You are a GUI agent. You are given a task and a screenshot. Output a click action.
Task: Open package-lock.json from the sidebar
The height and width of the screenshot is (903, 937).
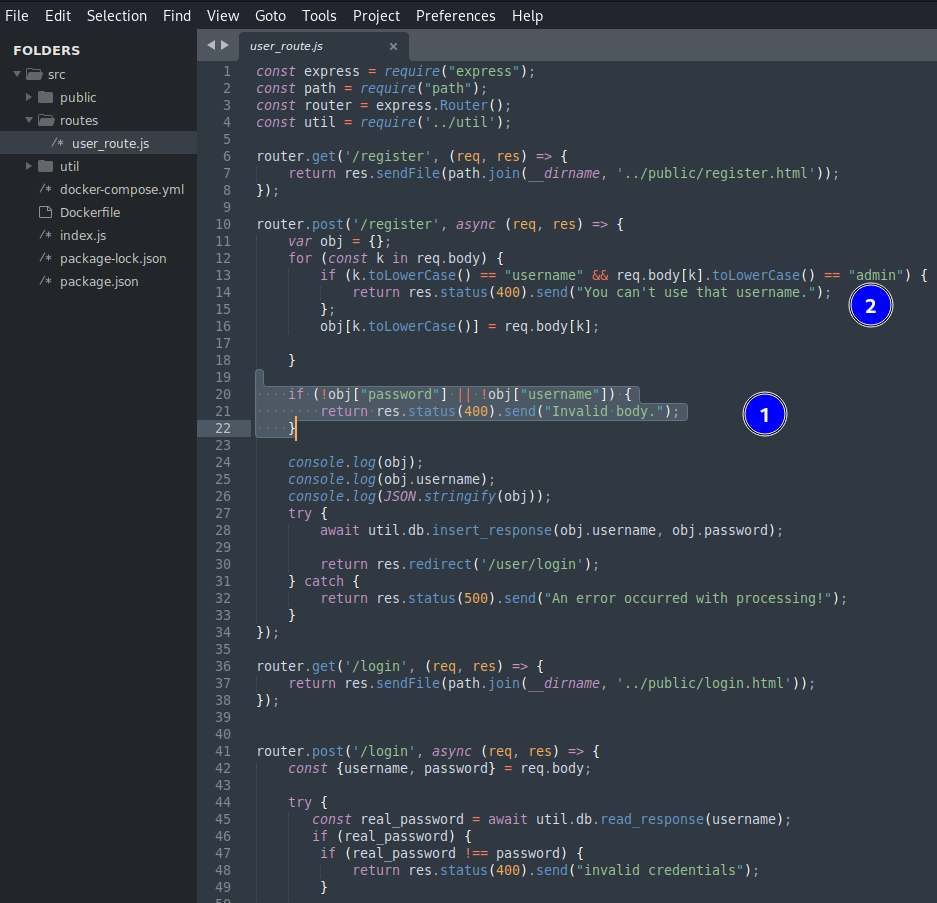(x=113, y=258)
